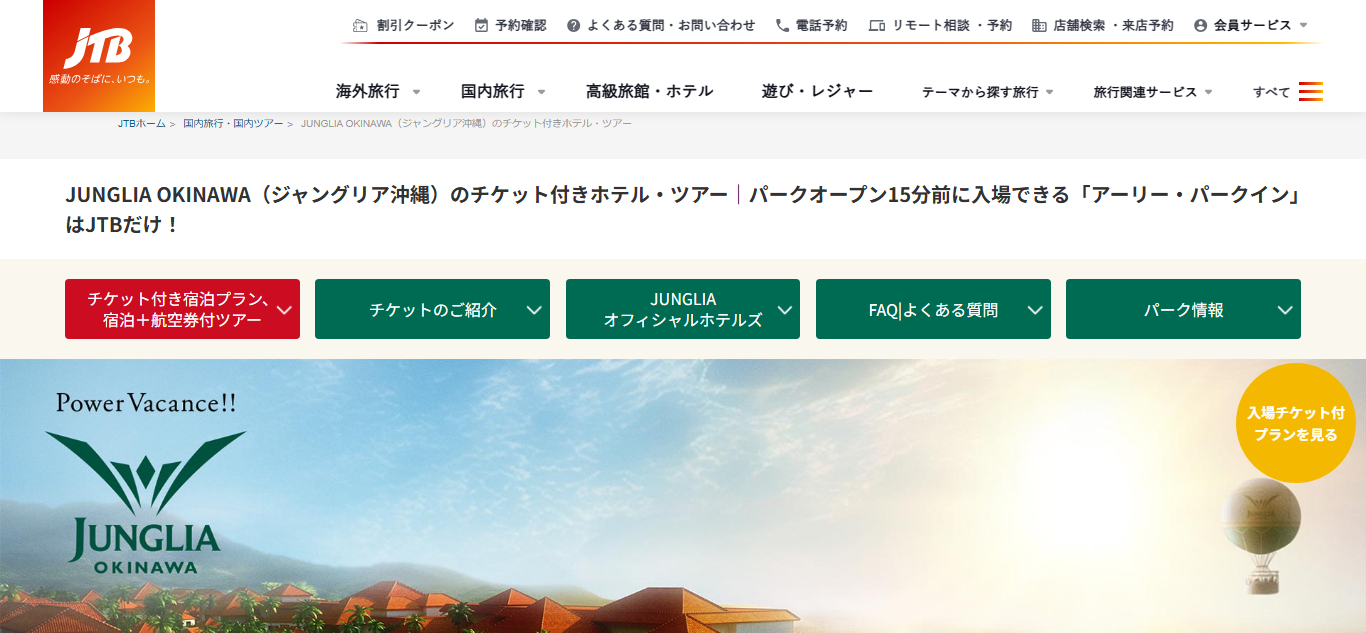Expand chevron on チケットのご紹介 button
Image resolution: width=1366 pixels, height=633 pixels.
(534, 310)
